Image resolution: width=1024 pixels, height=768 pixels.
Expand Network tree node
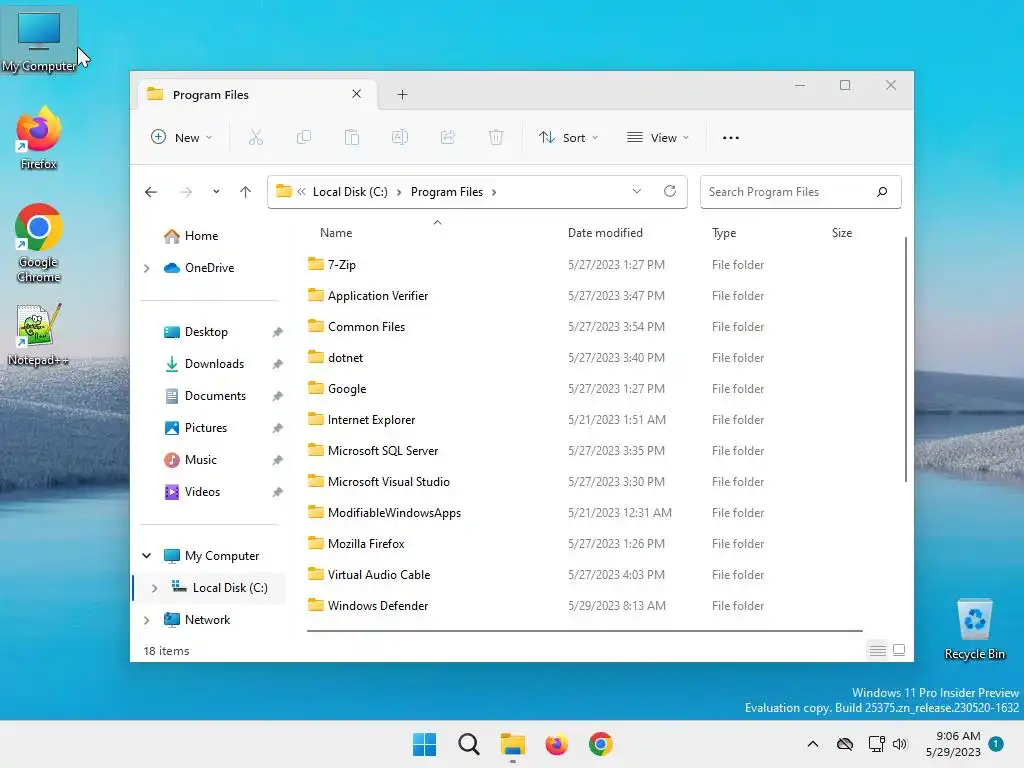point(147,620)
